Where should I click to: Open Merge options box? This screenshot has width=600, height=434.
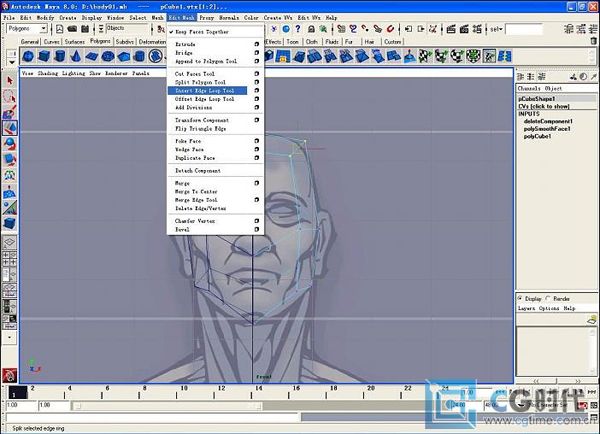point(257,183)
